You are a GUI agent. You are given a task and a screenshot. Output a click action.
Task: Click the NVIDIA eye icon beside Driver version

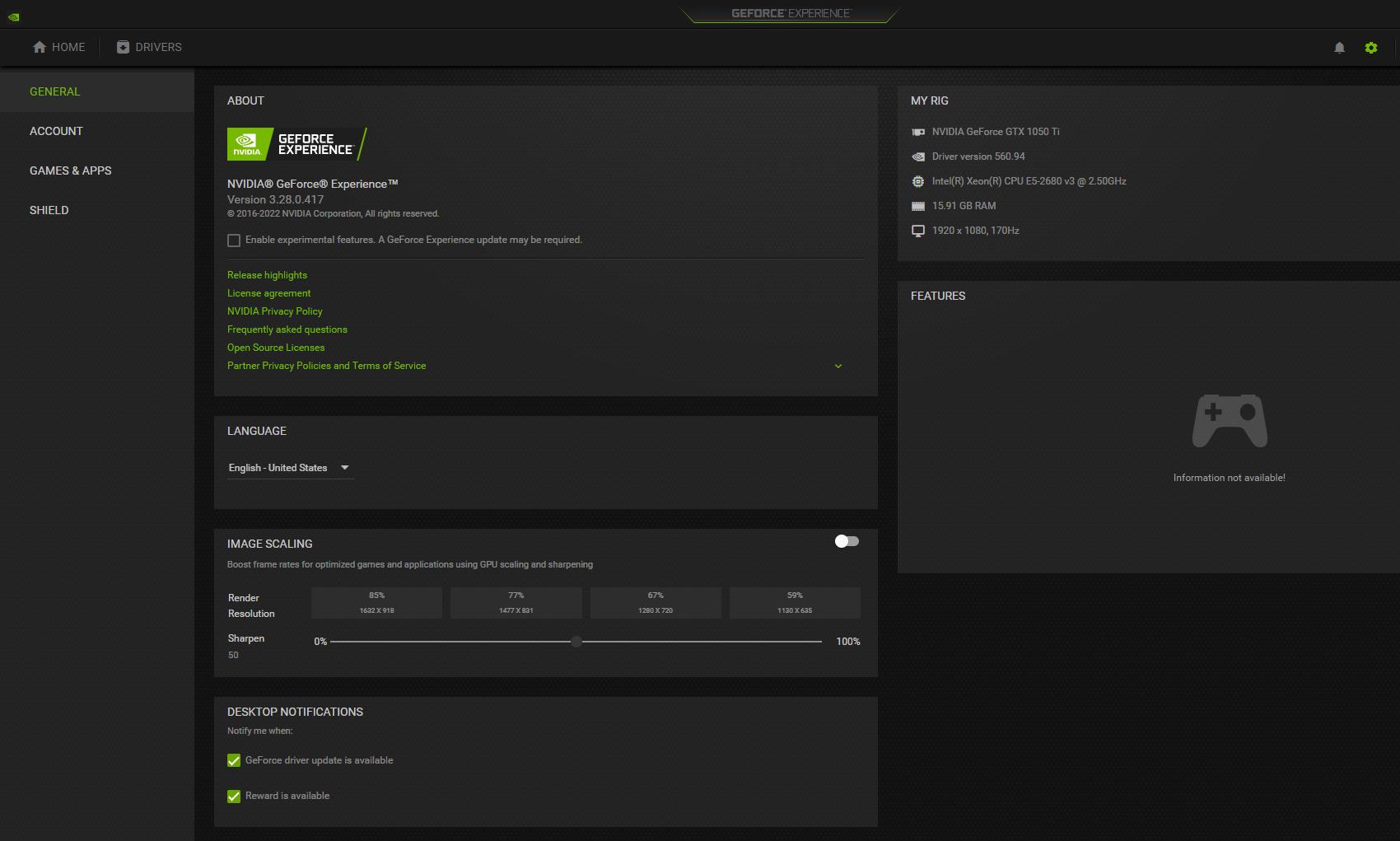[x=918, y=157]
